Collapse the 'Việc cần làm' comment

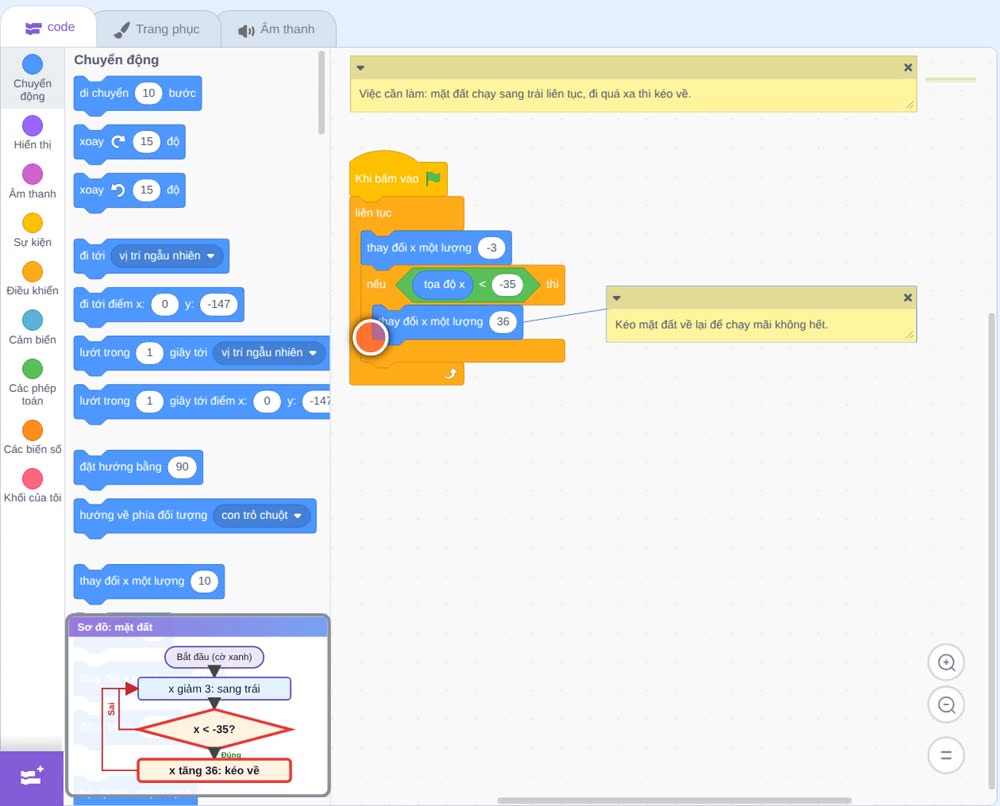[x=360, y=68]
